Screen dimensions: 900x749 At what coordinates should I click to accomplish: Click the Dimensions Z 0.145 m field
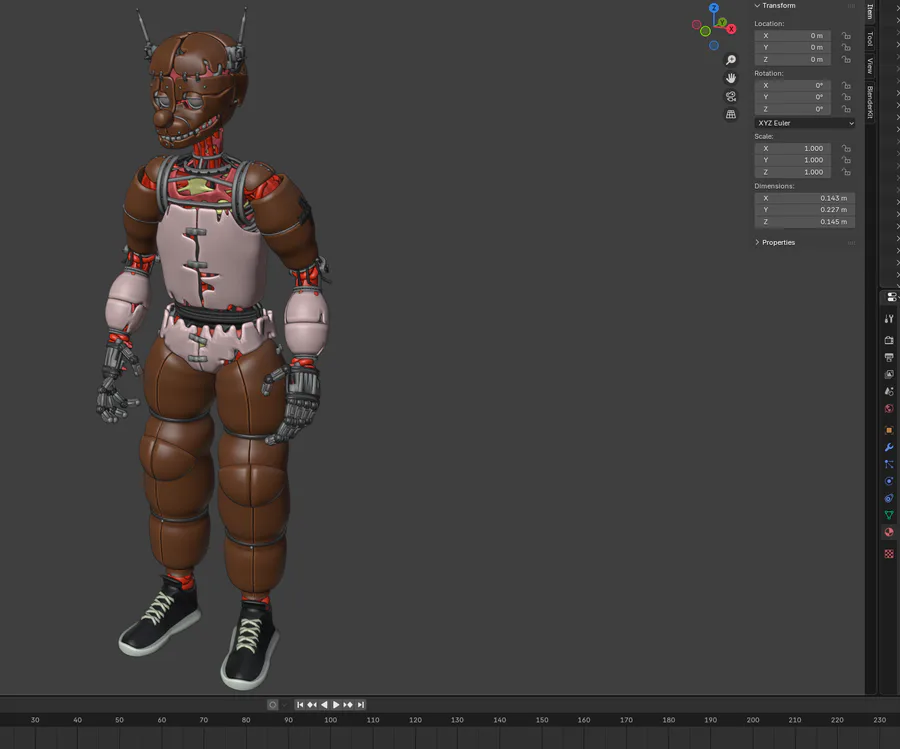point(805,222)
